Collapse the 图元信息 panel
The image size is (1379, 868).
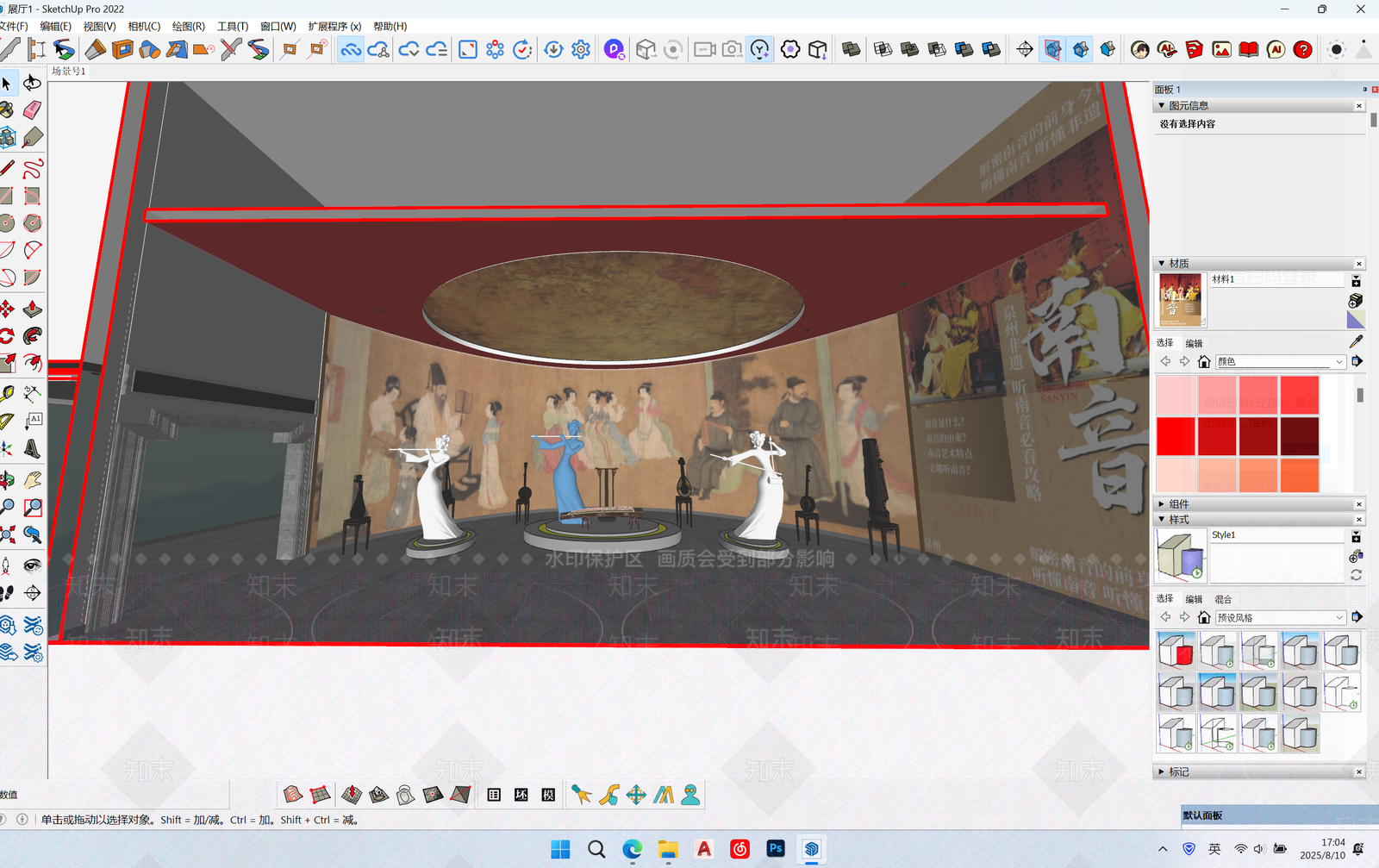click(1162, 105)
